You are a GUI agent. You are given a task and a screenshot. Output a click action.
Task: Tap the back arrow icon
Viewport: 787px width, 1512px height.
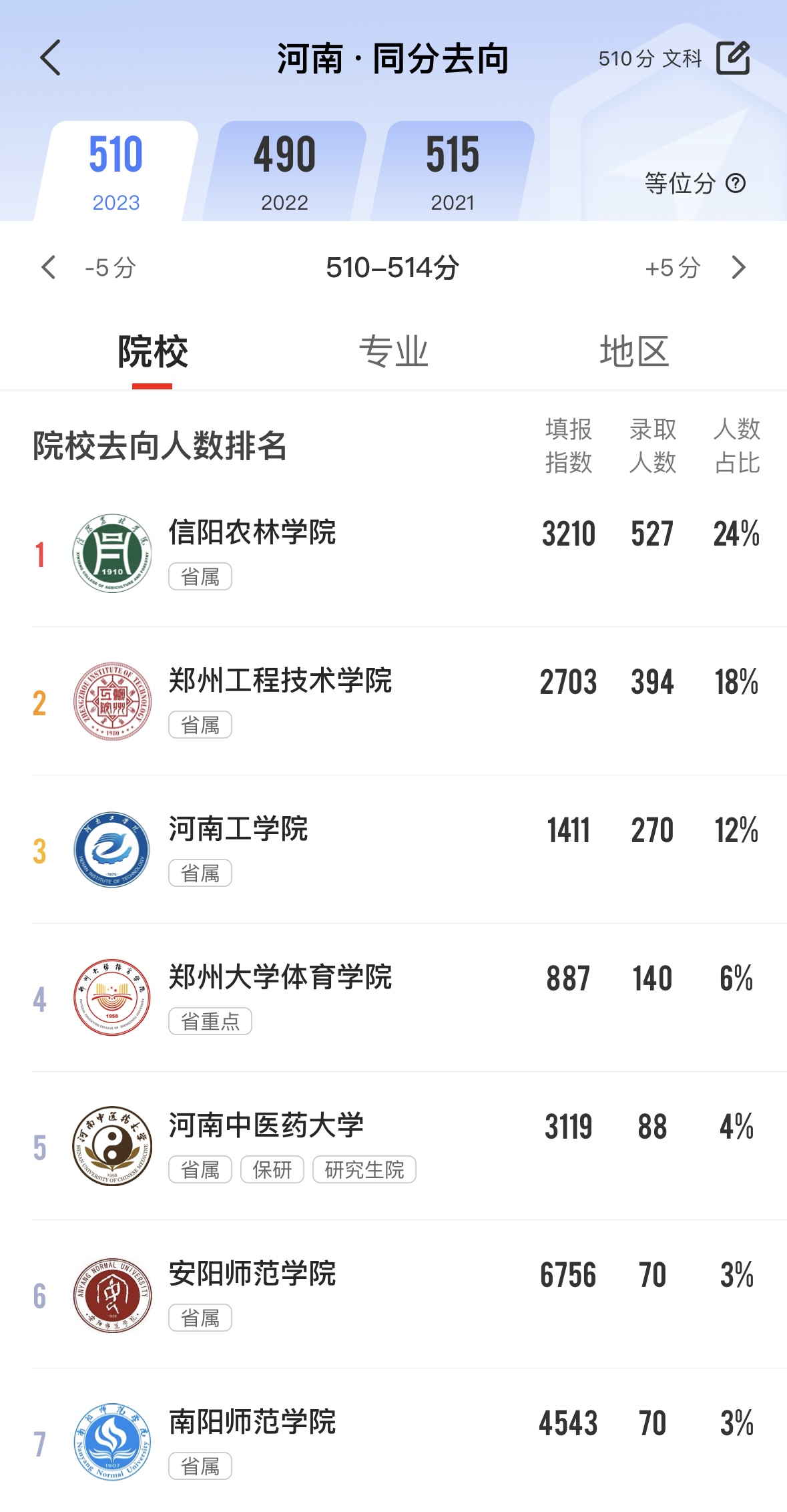pos(51,58)
